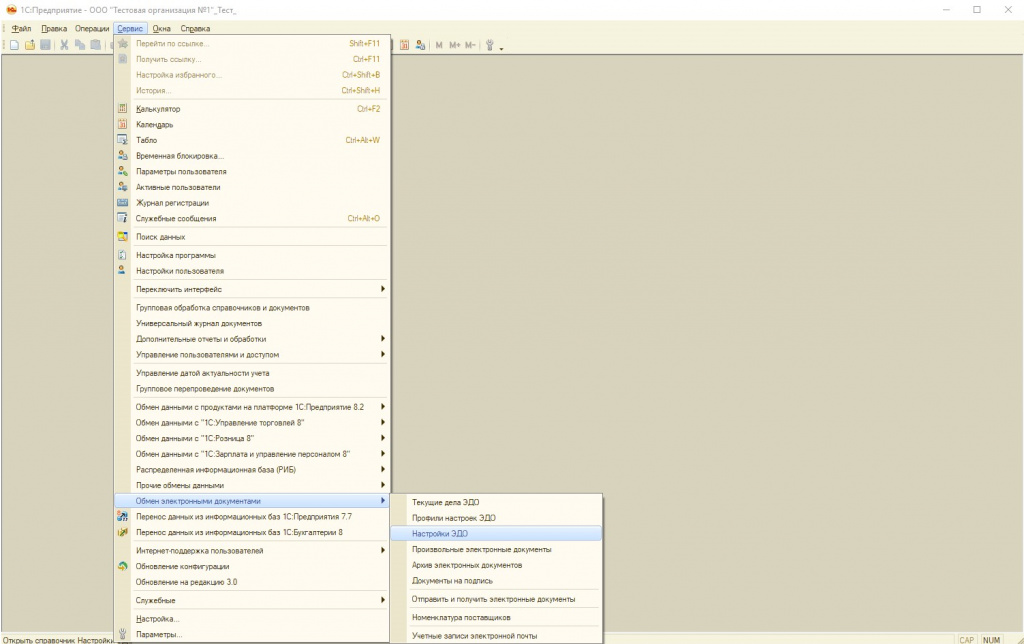Click the Служебные сообщения menu icon
Image resolution: width=1024 pixels, height=644 pixels.
tap(122, 218)
